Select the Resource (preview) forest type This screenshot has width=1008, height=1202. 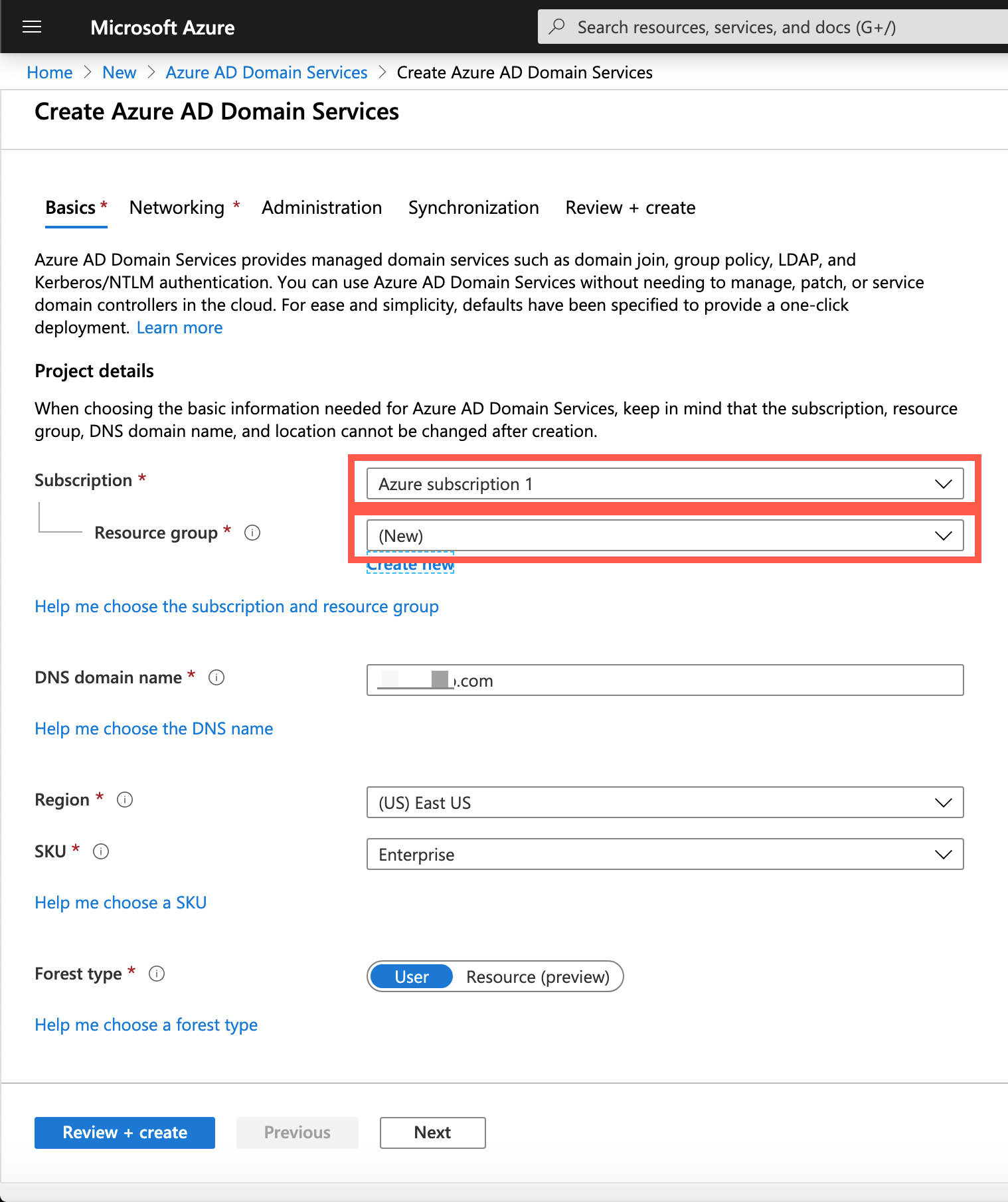coord(538,977)
